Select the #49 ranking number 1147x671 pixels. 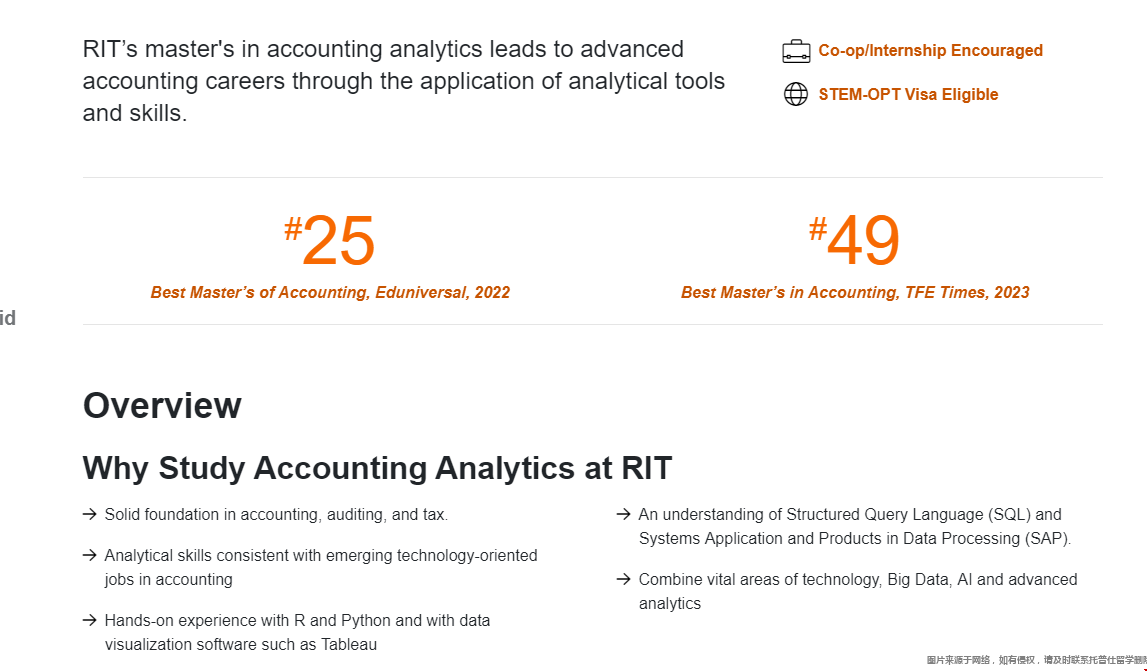pos(854,240)
